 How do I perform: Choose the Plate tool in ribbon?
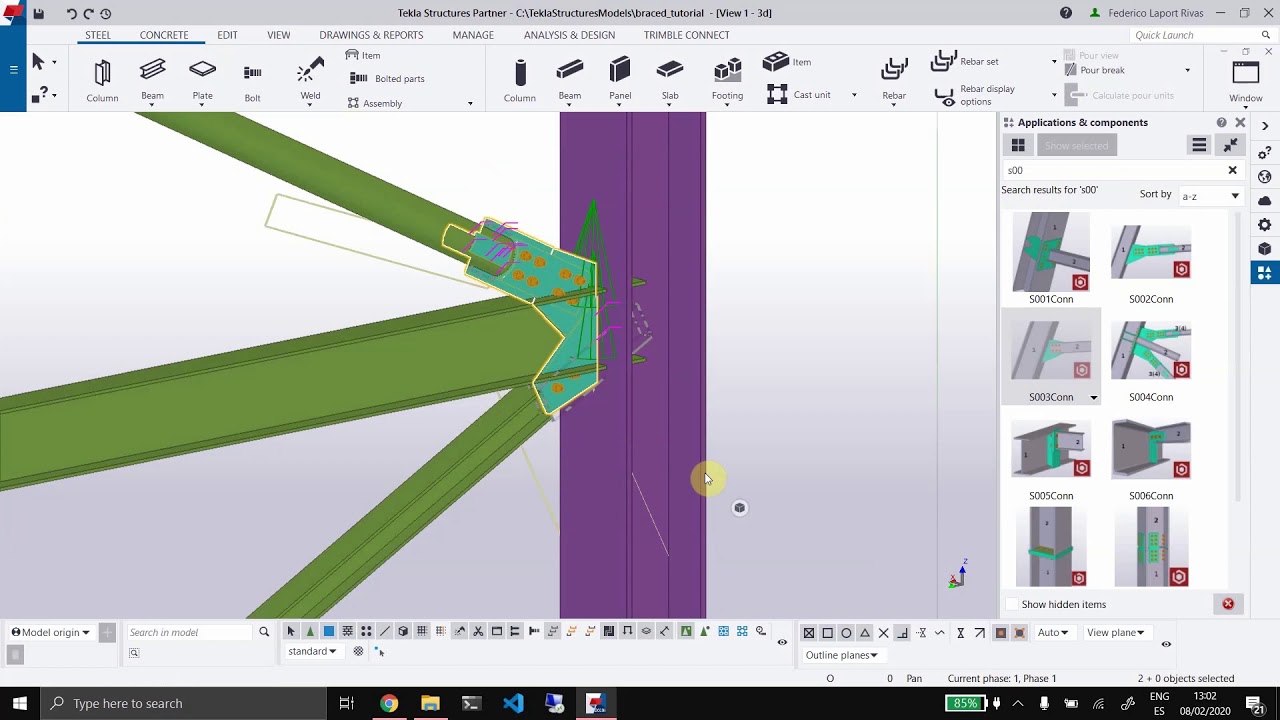(202, 80)
